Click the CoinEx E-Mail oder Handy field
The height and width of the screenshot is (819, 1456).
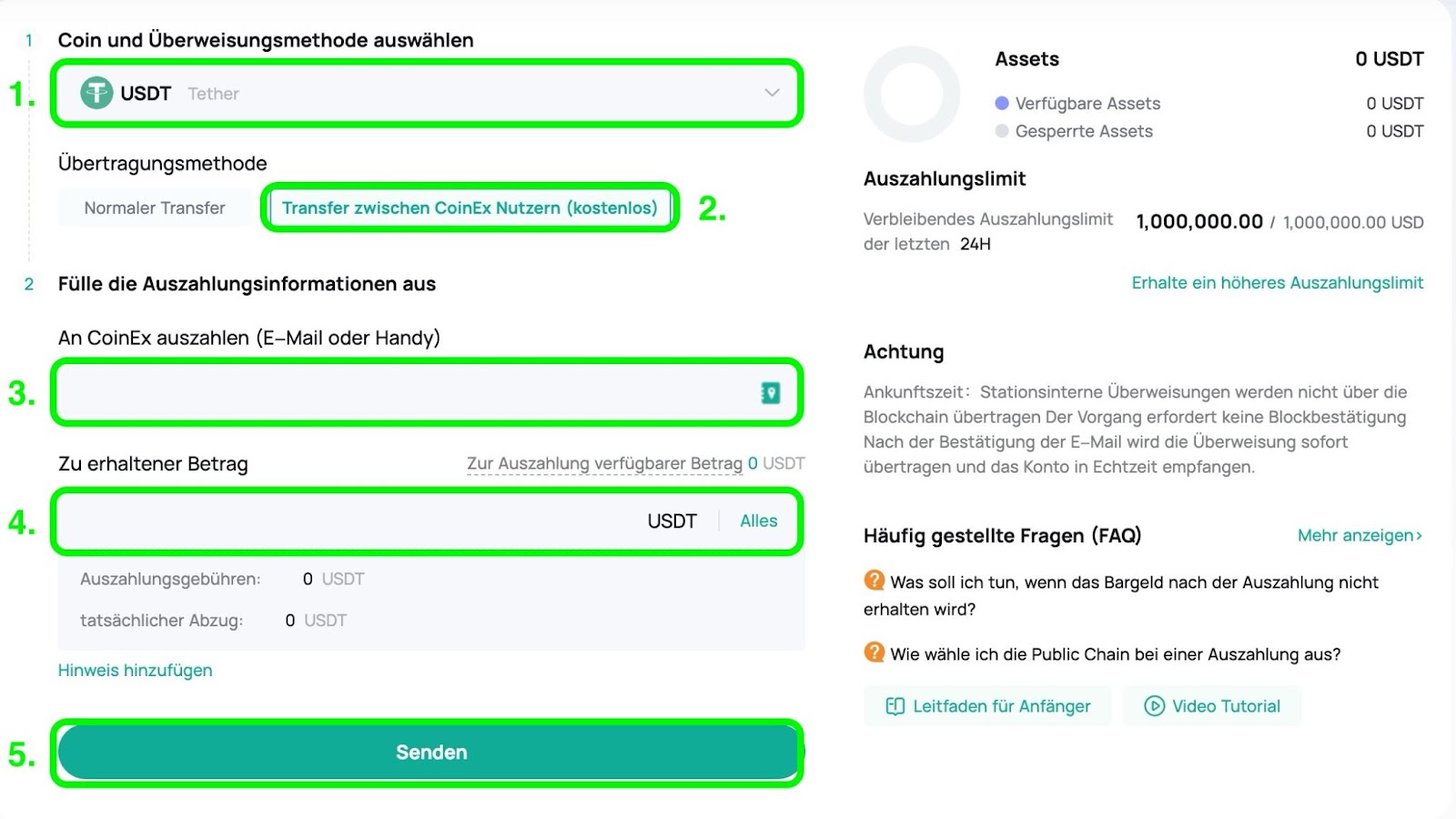(427, 393)
